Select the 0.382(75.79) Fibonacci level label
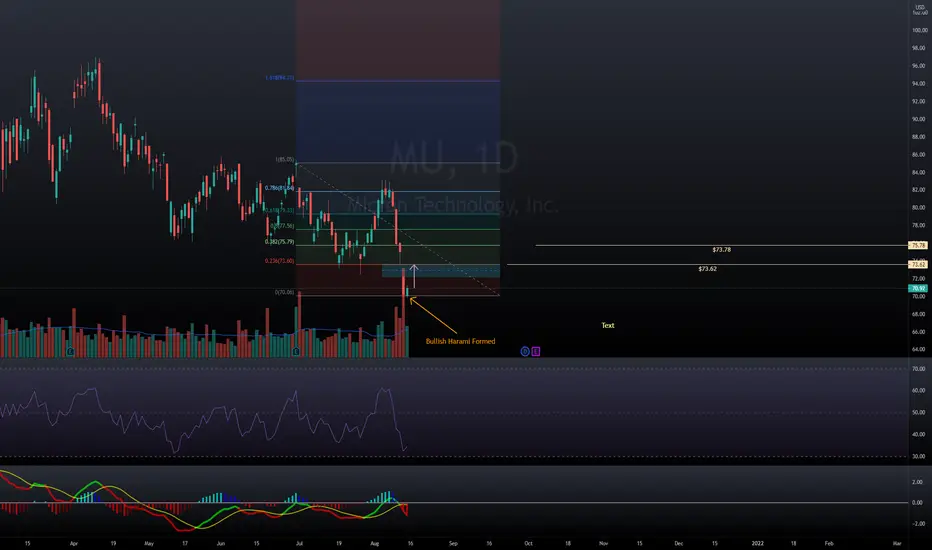 point(279,242)
